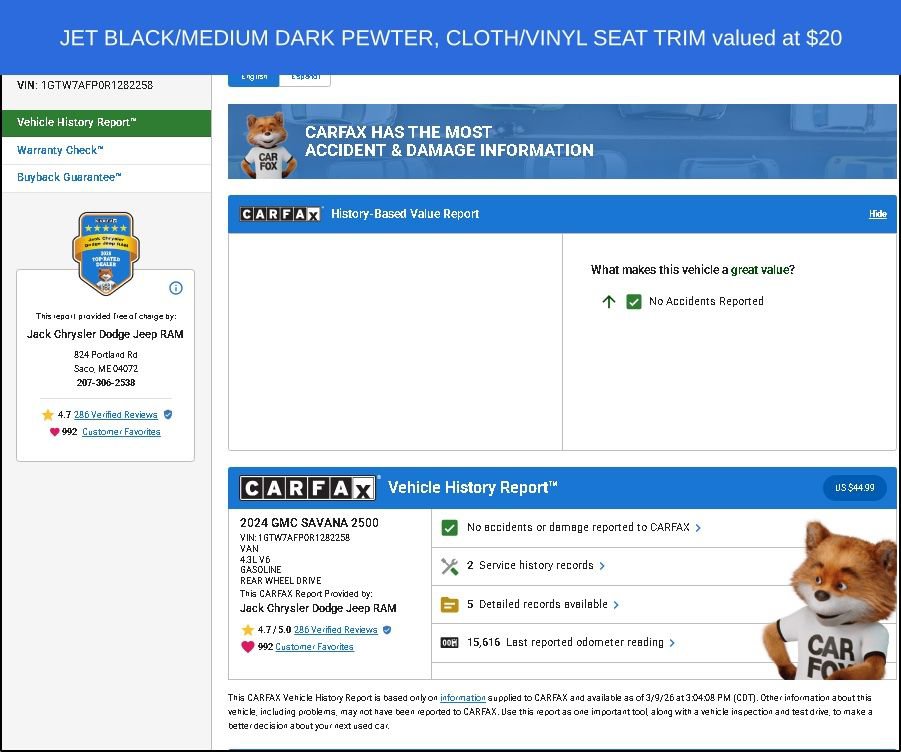The height and width of the screenshot is (752, 901).
Task: Click the top-rated dealer badge
Action: click(x=105, y=253)
